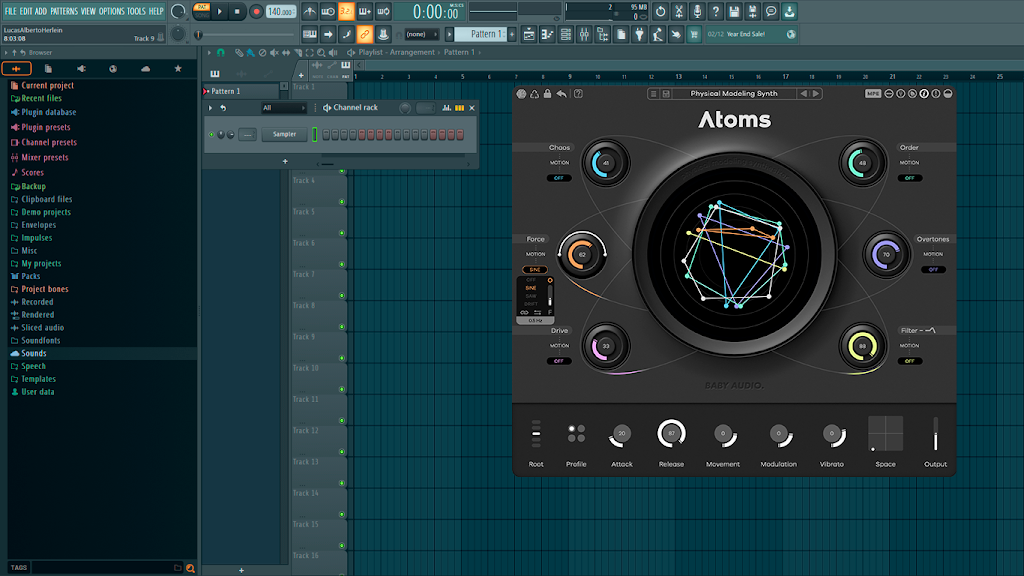The image size is (1024, 576).
Task: Open the playlist view icon
Action: [529, 34]
